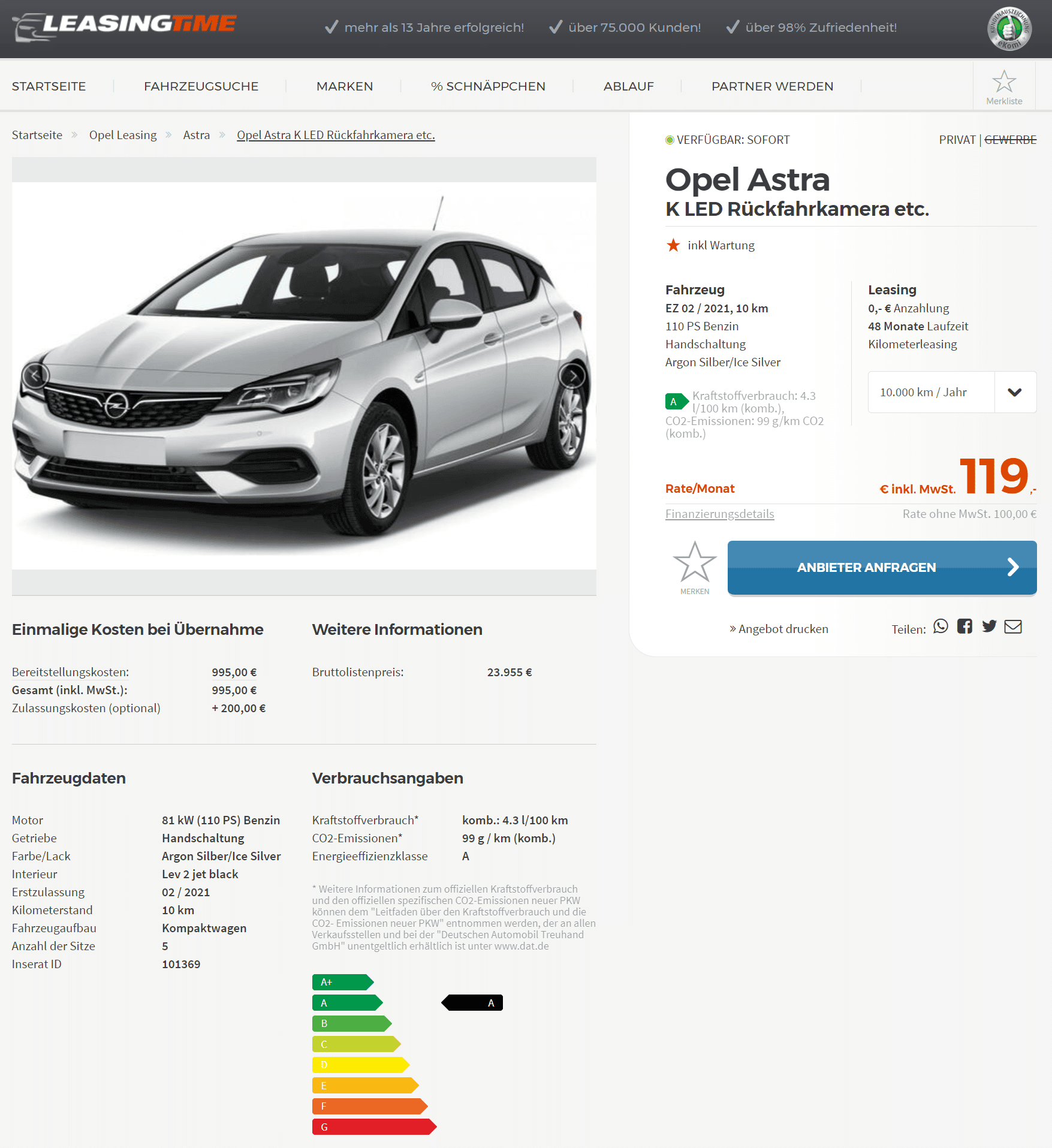This screenshot has width=1052, height=1148.
Task: Click the A+ efficiency bar
Action: (343, 982)
